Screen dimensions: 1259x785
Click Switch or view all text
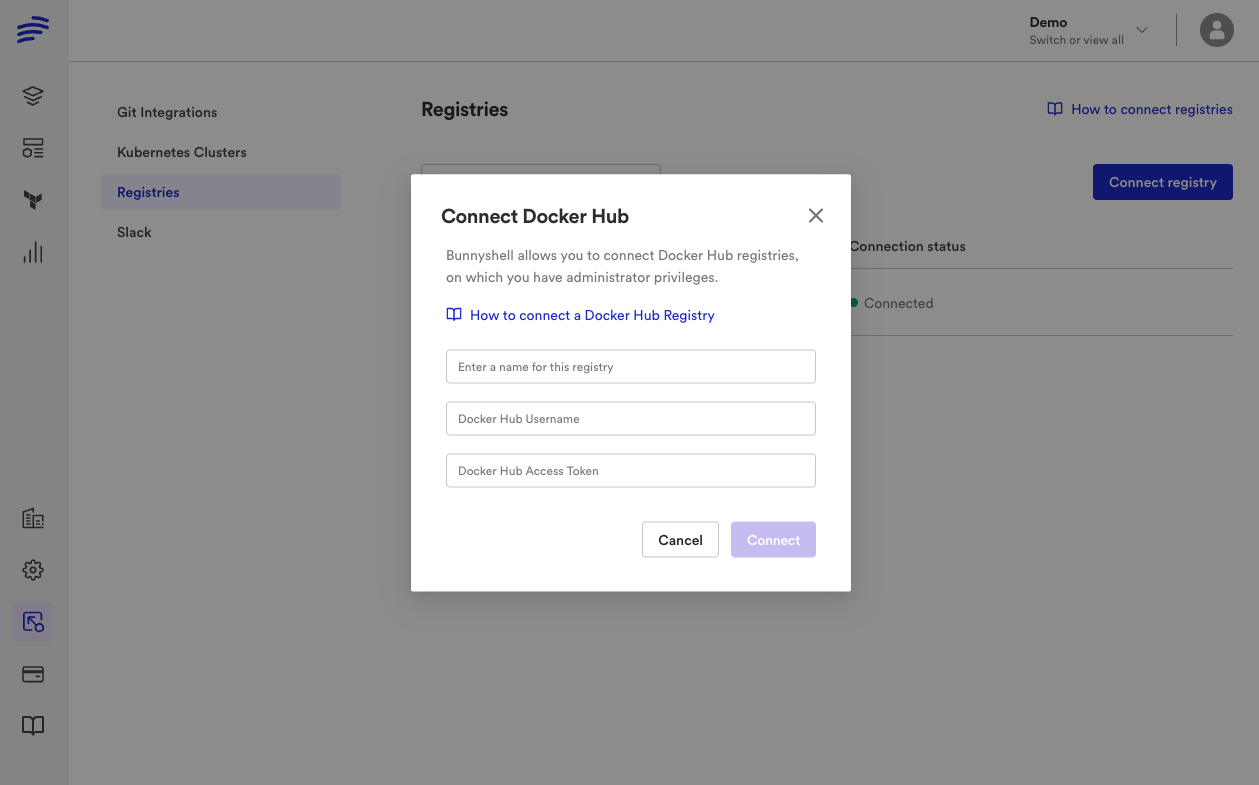tap(1076, 40)
